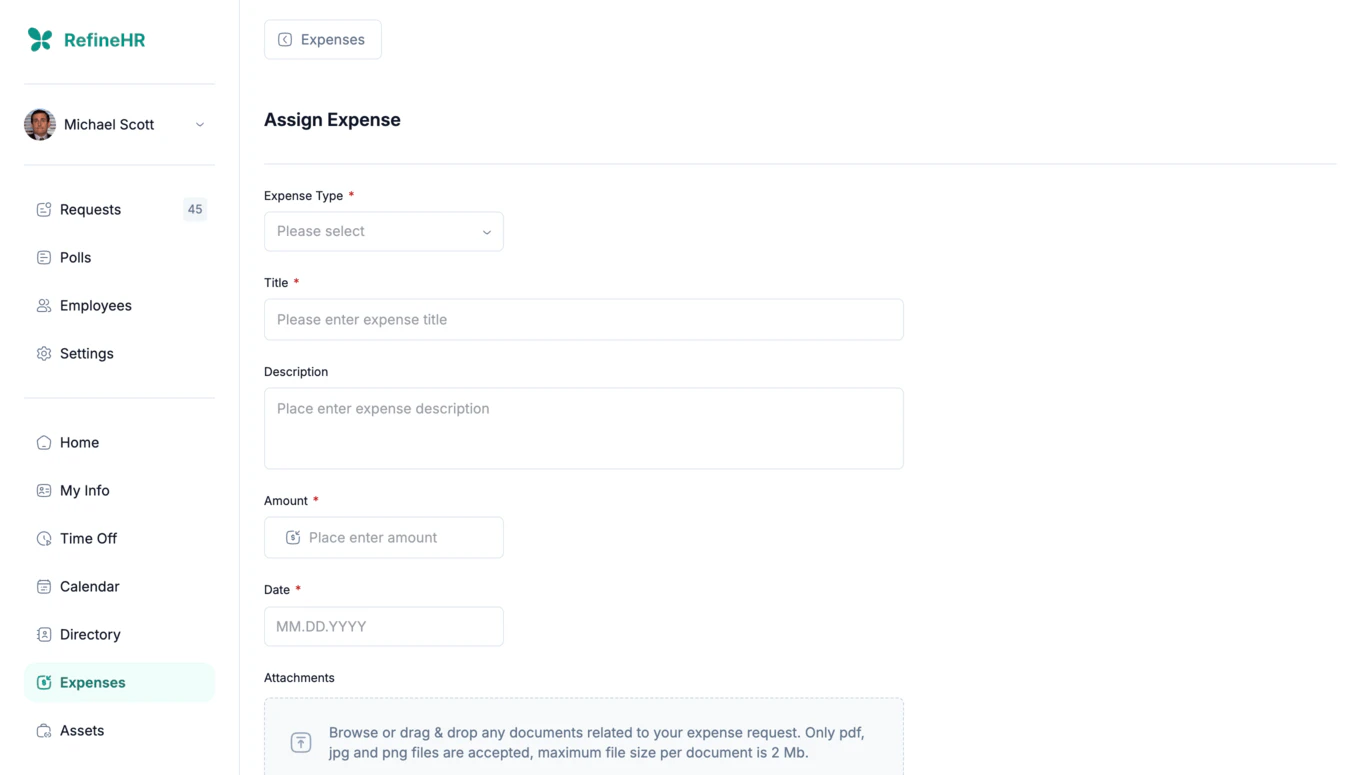
Task: Click the Requests sidebar icon
Action: point(44,209)
